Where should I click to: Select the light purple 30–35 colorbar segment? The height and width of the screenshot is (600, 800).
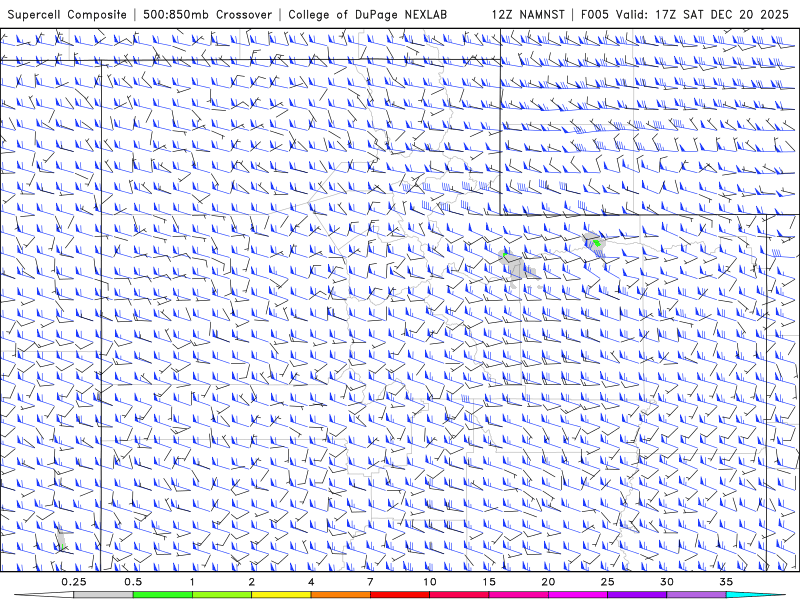click(696, 595)
